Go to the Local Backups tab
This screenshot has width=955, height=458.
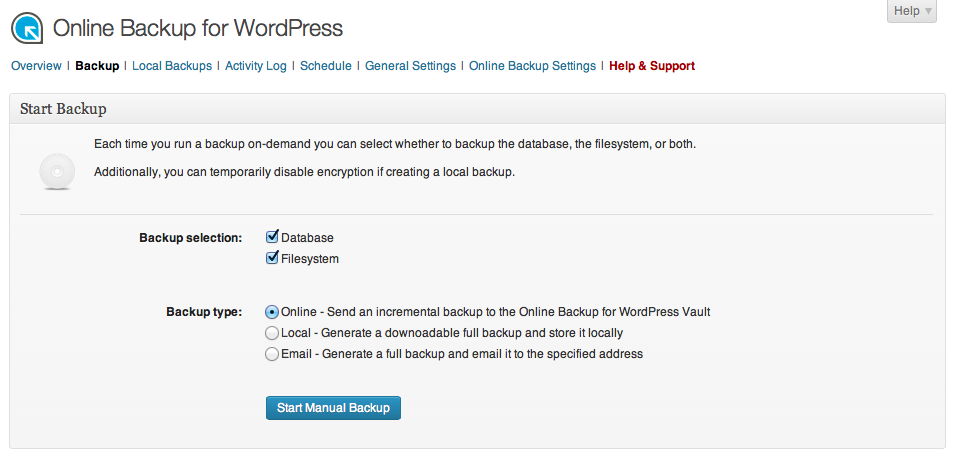172,66
